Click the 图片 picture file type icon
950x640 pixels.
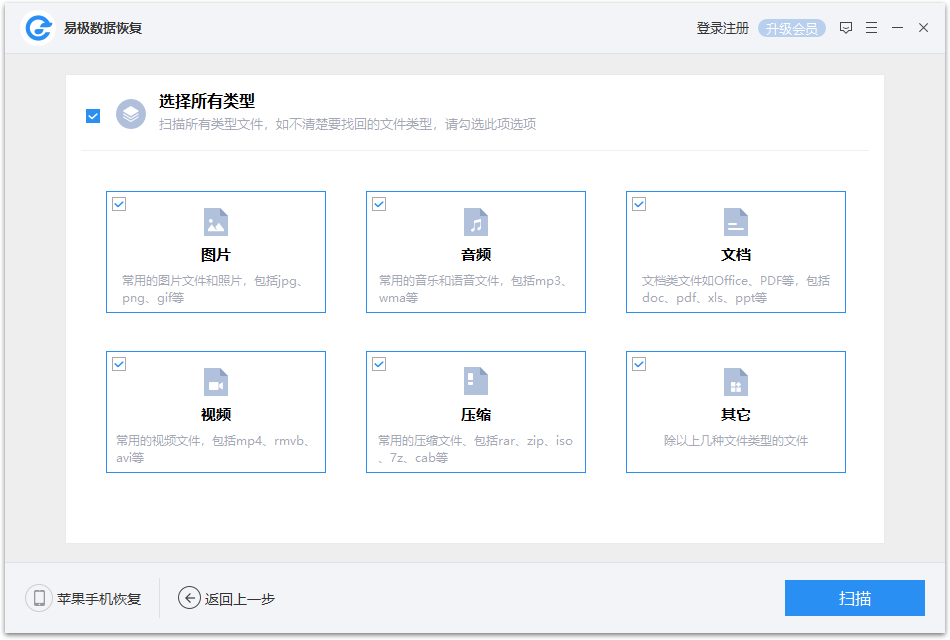[x=216, y=221]
